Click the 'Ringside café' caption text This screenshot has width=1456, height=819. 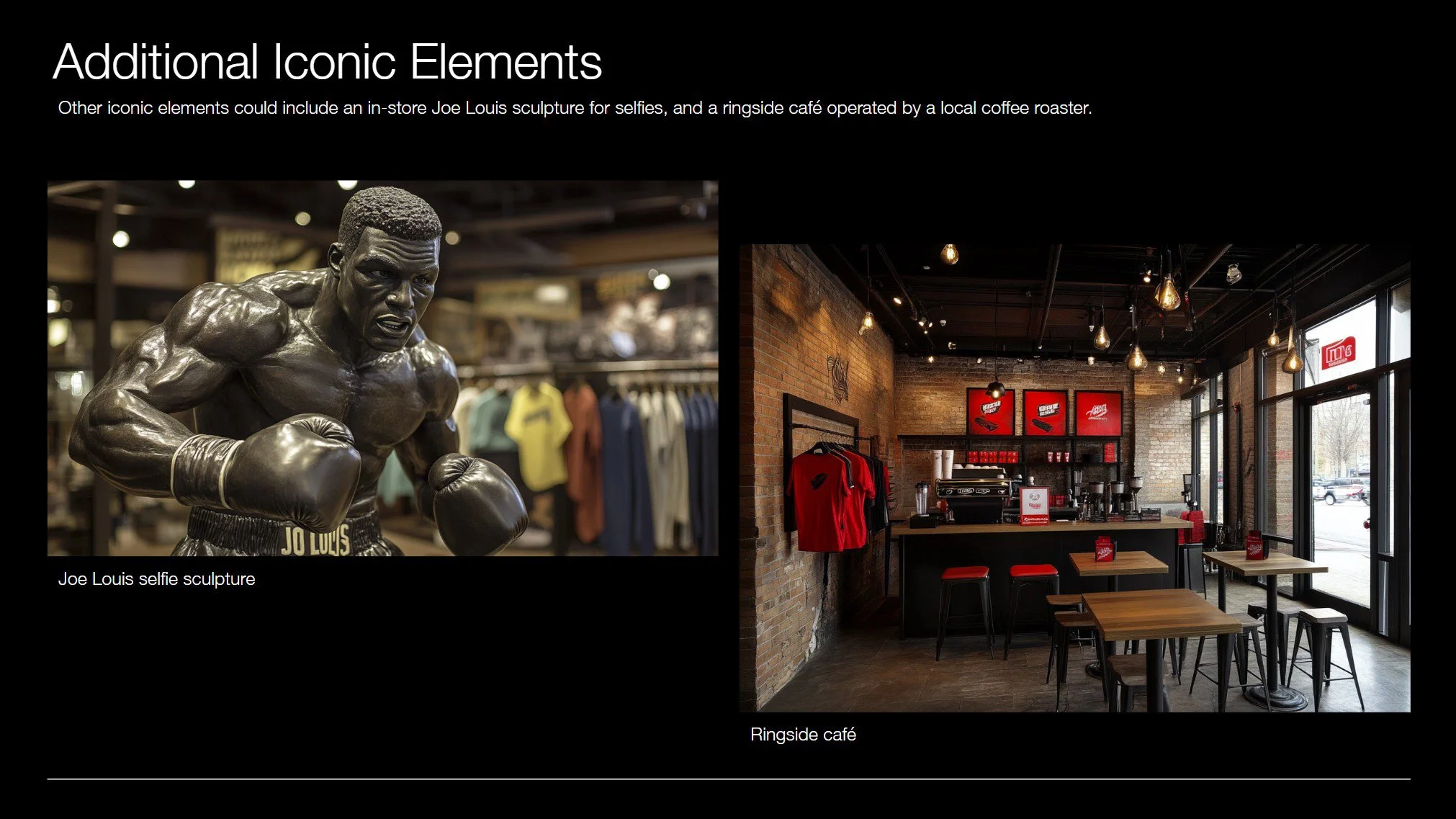[803, 735]
